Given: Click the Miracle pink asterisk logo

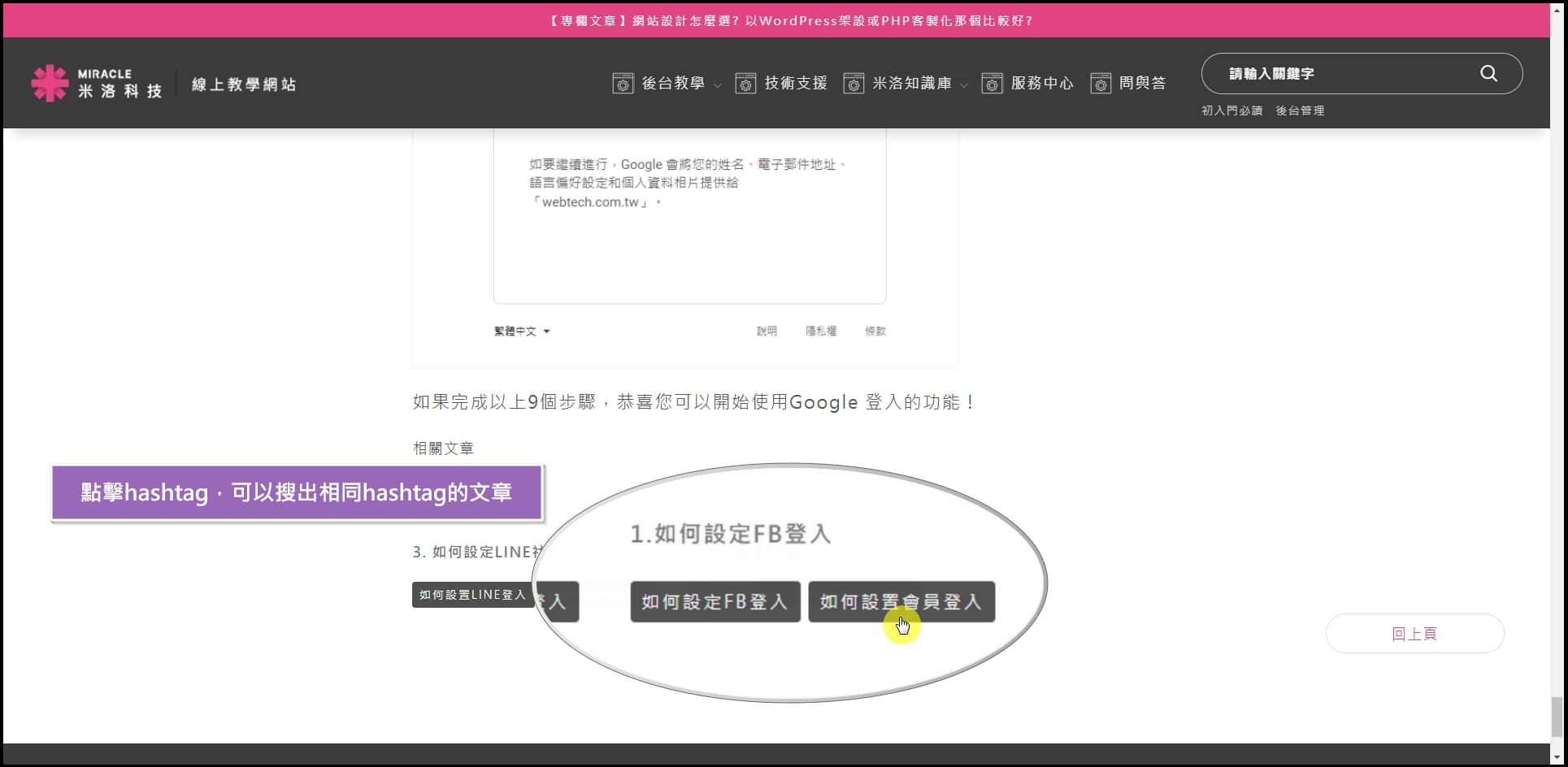Looking at the screenshot, I should tap(49, 83).
